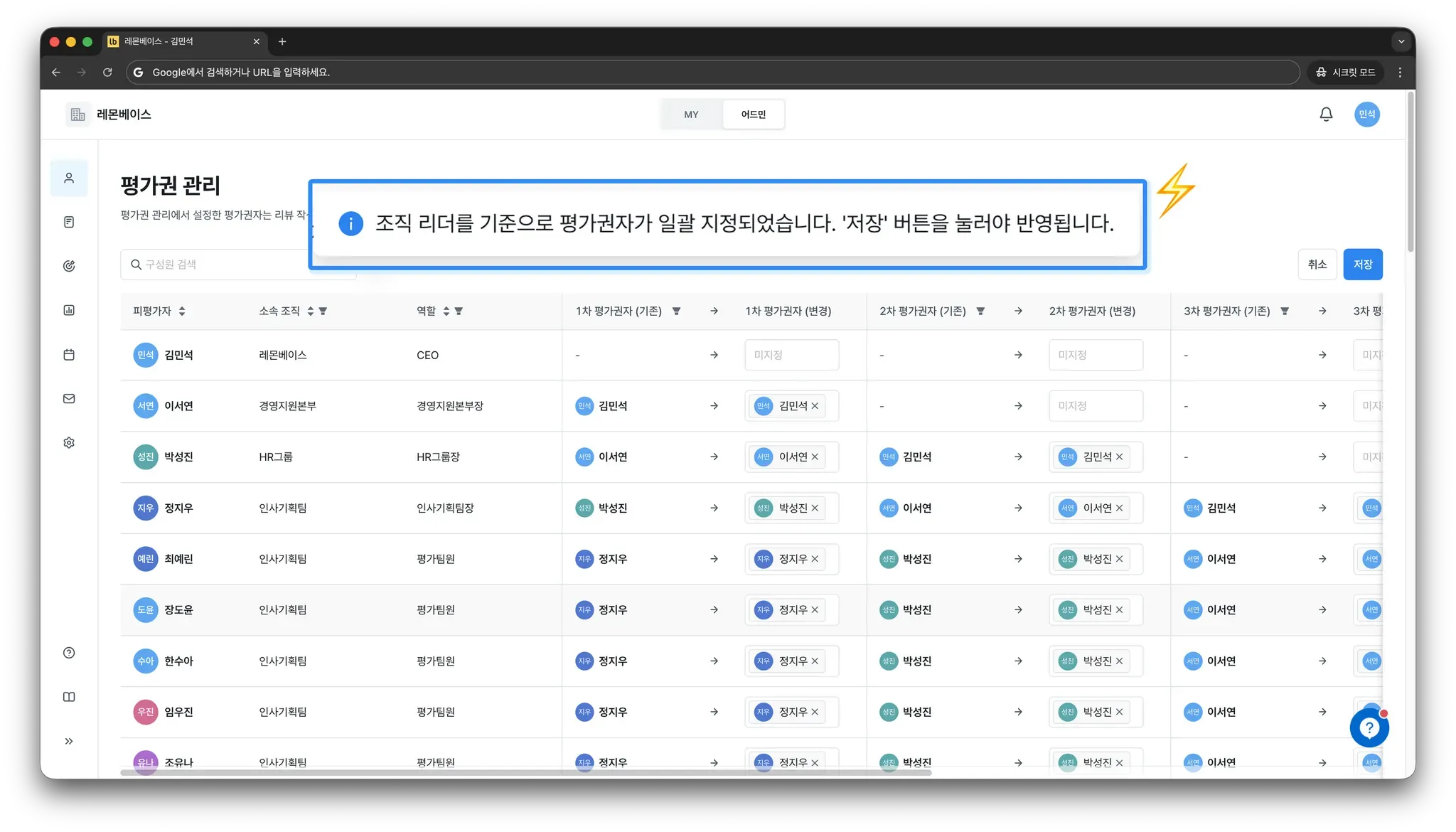
Task: Switch to the MY tab
Action: (691, 114)
